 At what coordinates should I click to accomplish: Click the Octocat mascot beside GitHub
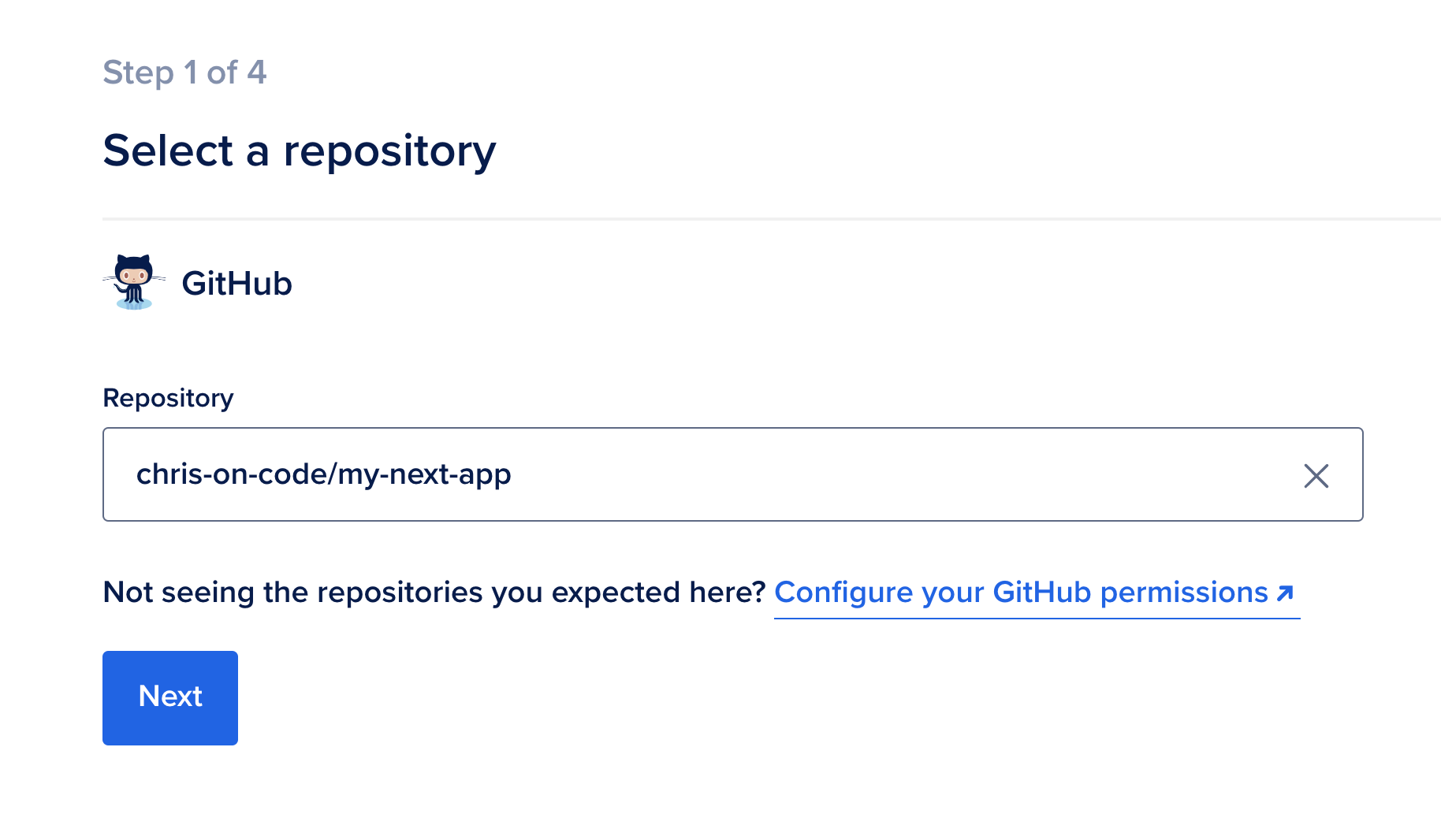pos(134,282)
